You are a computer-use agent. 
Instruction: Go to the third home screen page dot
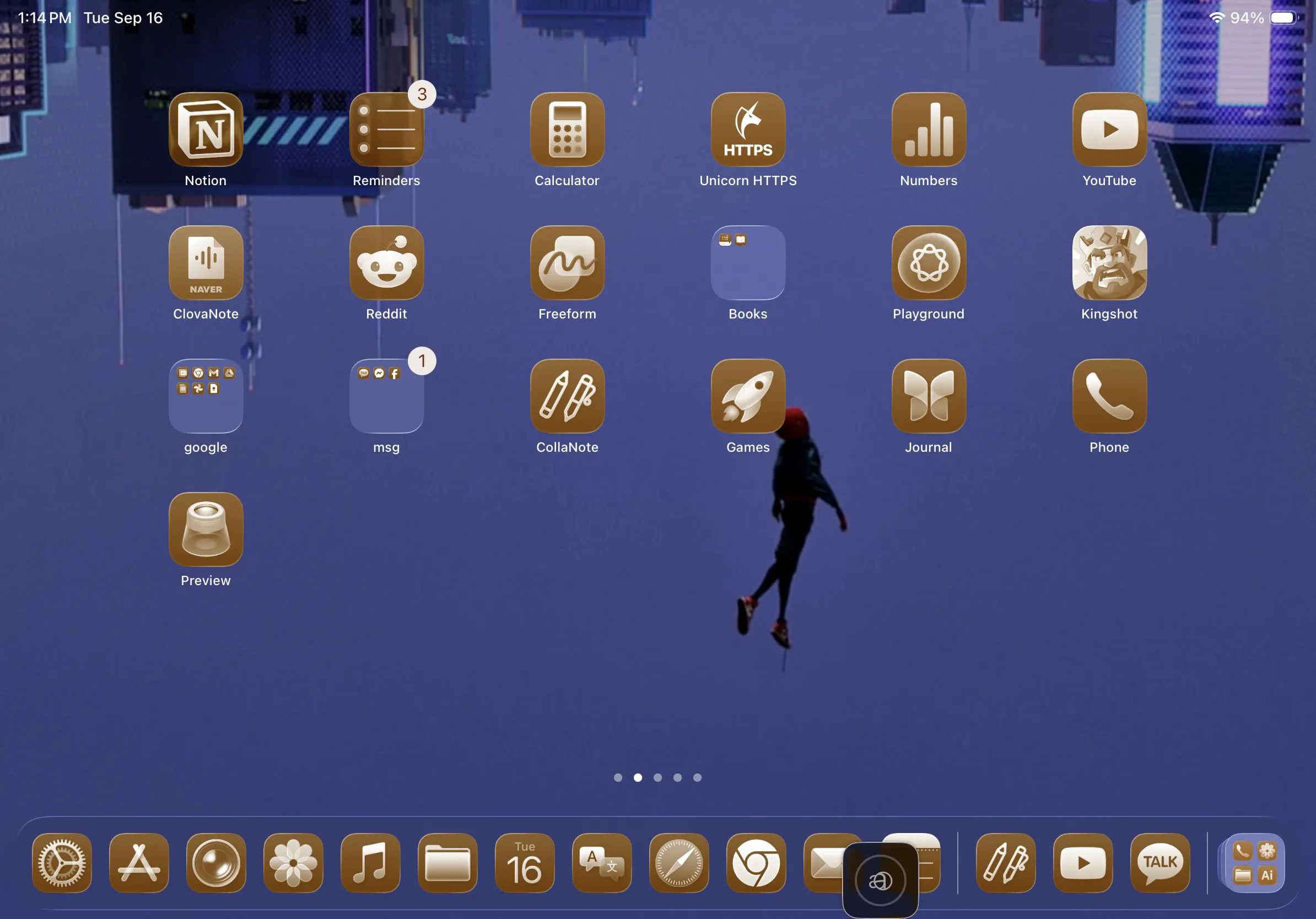coord(657,777)
